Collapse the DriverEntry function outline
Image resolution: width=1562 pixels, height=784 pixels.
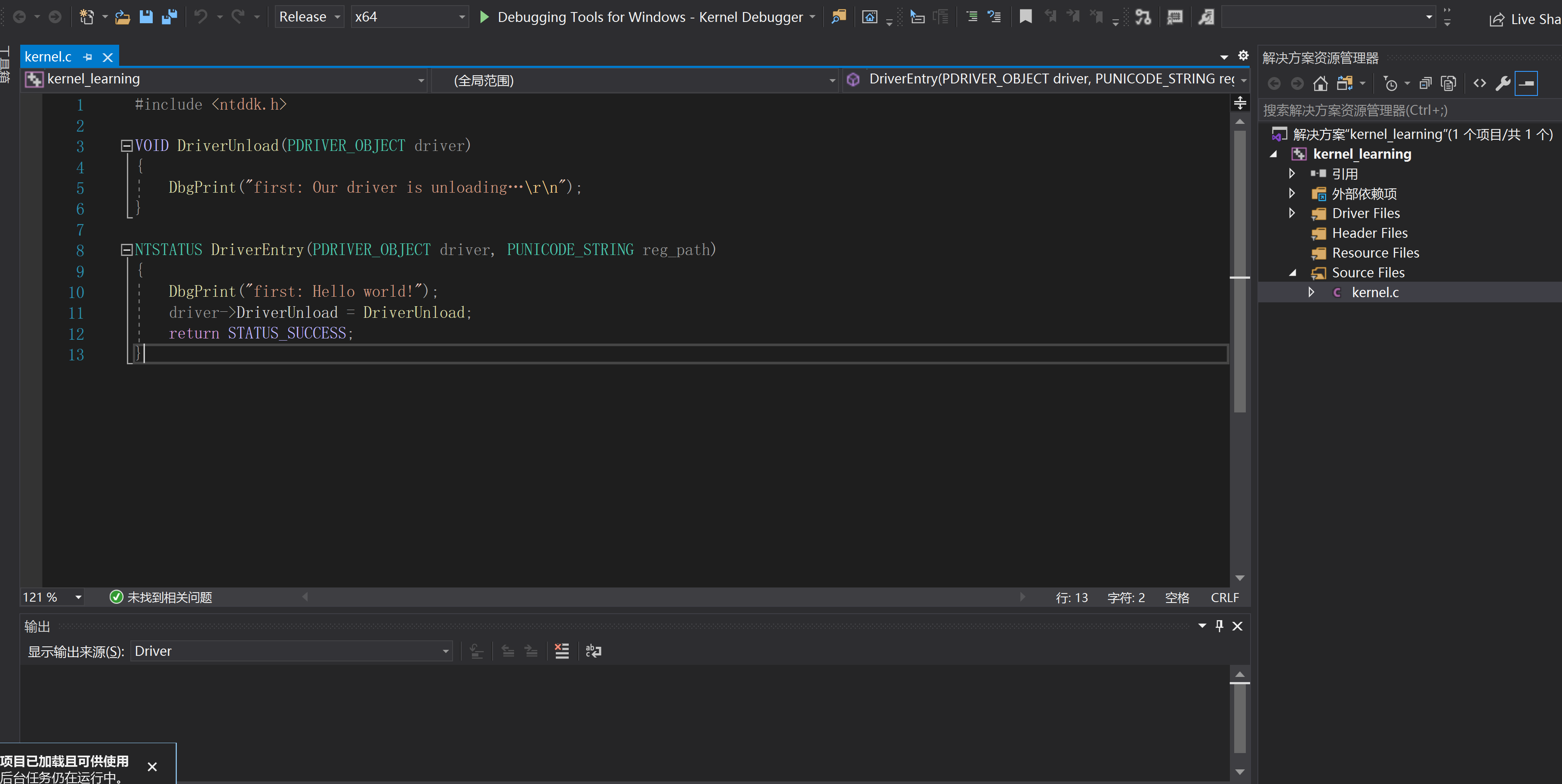[x=127, y=250]
